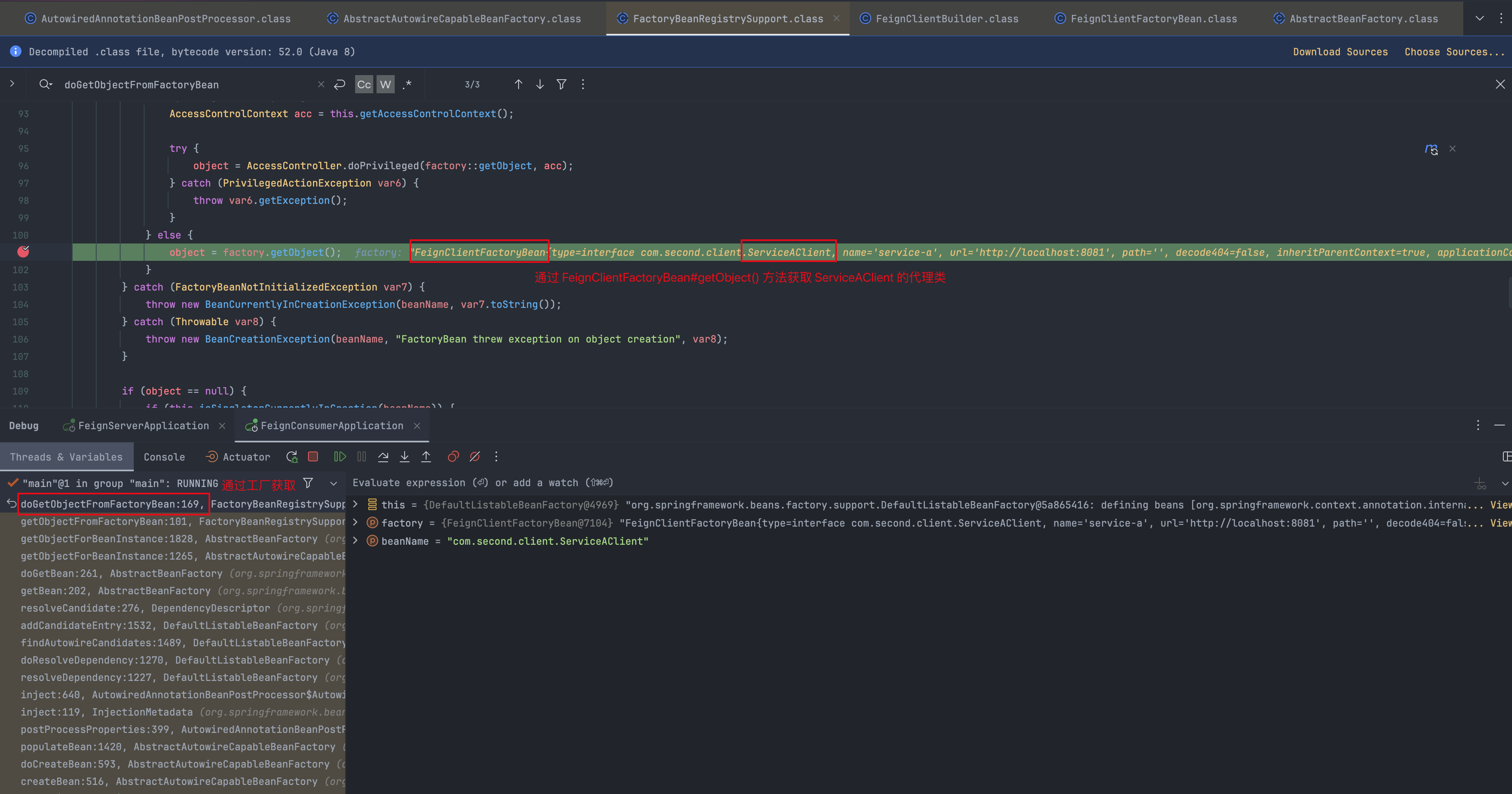The image size is (1512, 794).
Task: Stop the debug session
Action: coord(313,456)
